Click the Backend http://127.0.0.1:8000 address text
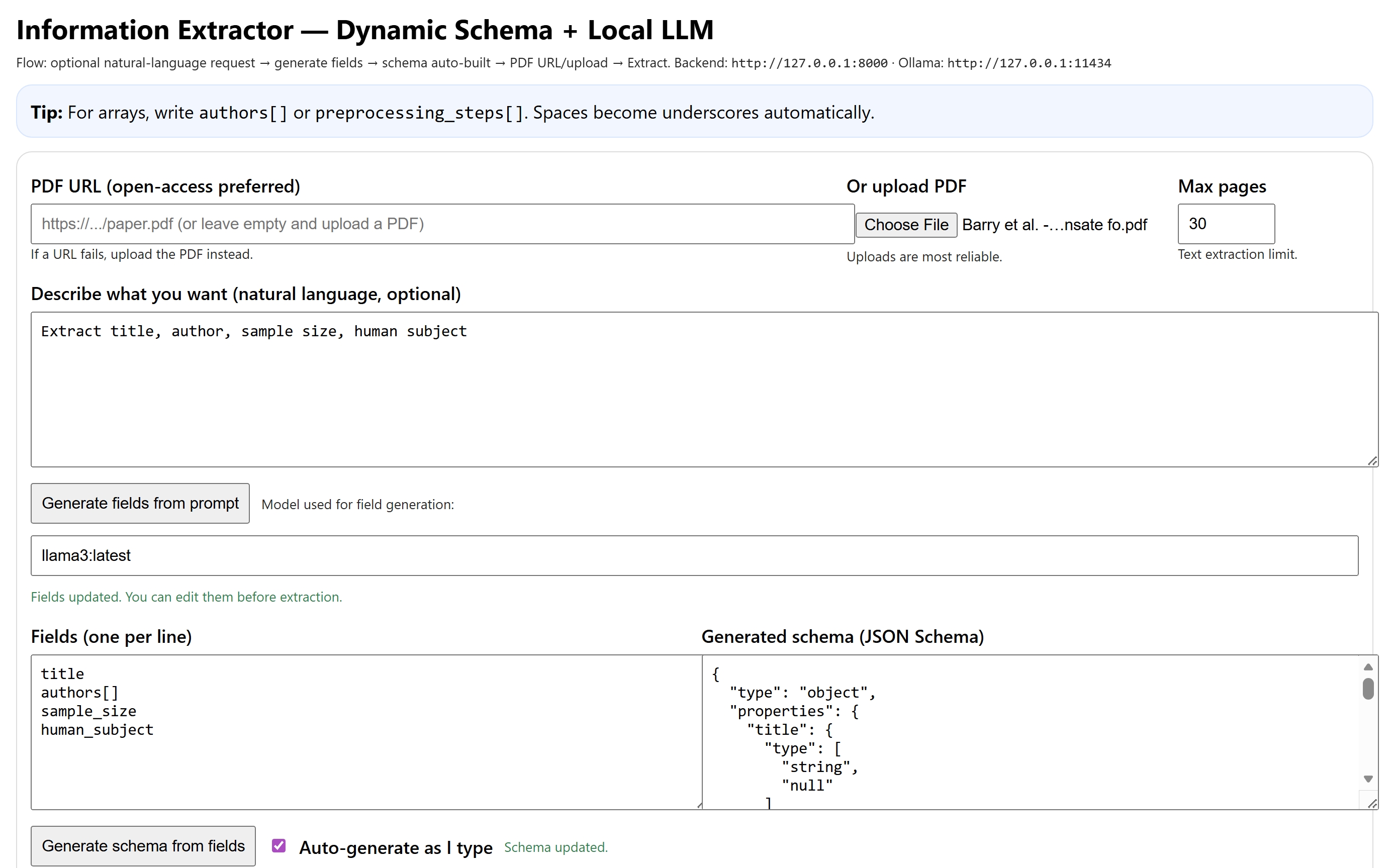1390x868 pixels. pyautogui.click(x=809, y=63)
